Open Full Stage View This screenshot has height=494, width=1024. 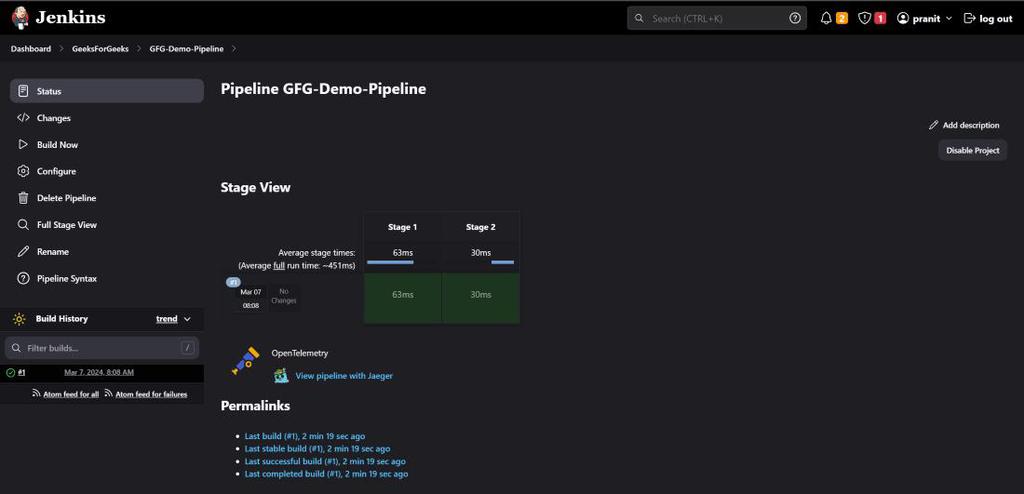tap(106, 225)
